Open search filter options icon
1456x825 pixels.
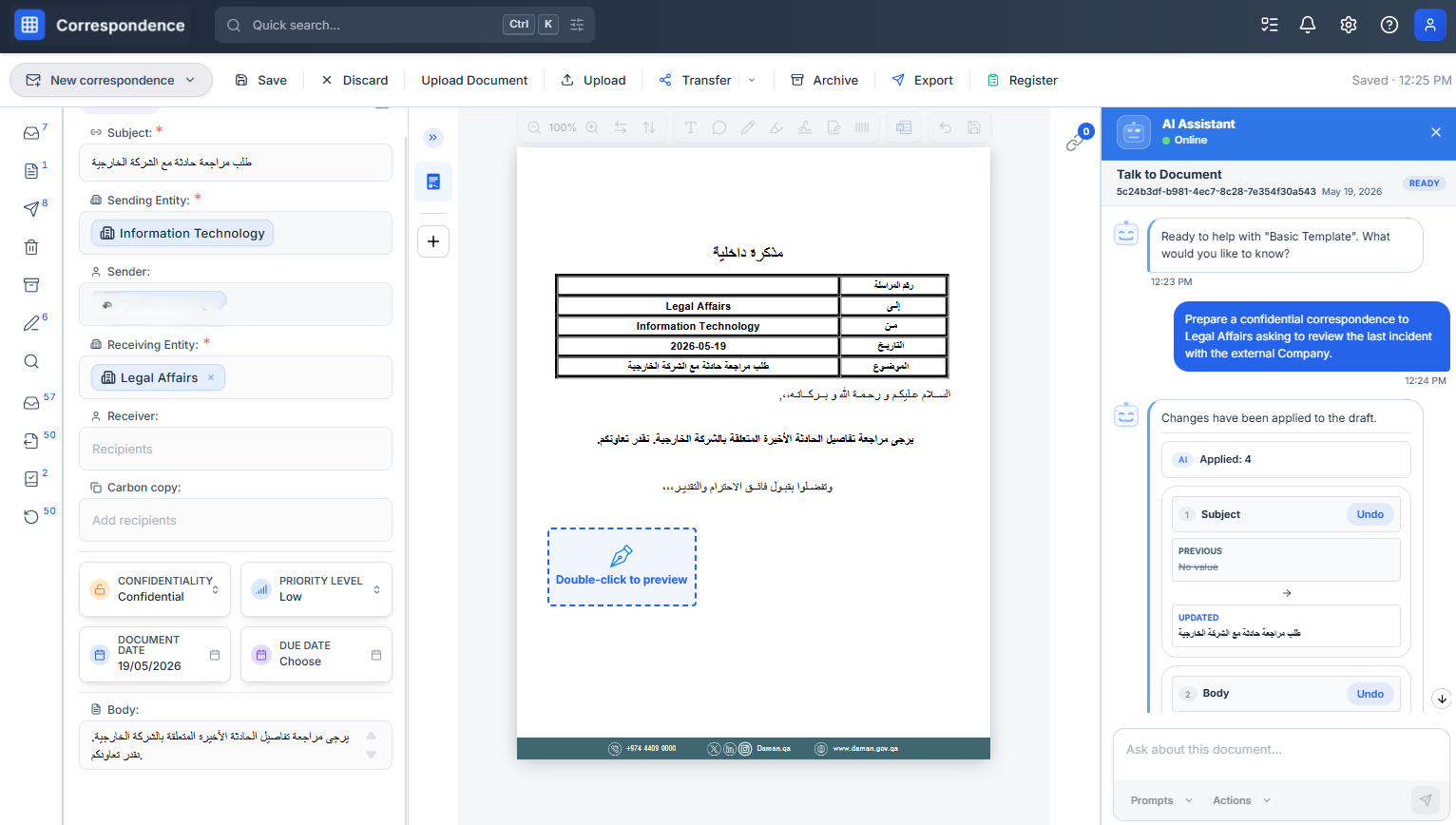coord(577,25)
